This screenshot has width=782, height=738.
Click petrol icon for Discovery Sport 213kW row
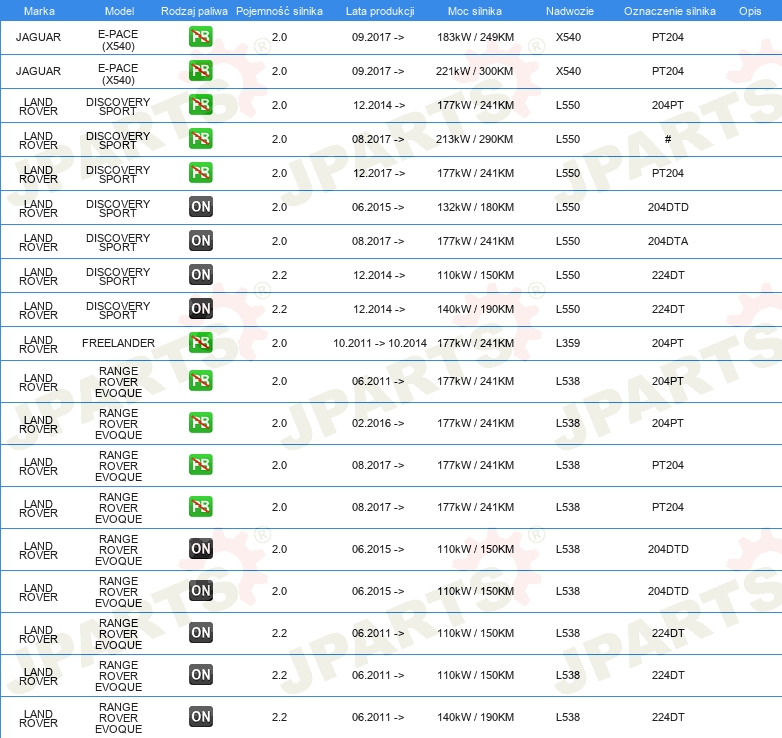(x=200, y=139)
